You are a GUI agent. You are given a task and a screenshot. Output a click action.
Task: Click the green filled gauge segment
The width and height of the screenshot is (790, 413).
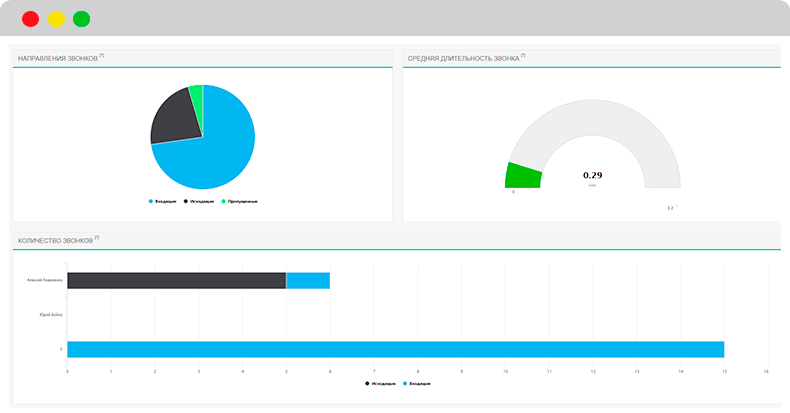tap(523, 176)
